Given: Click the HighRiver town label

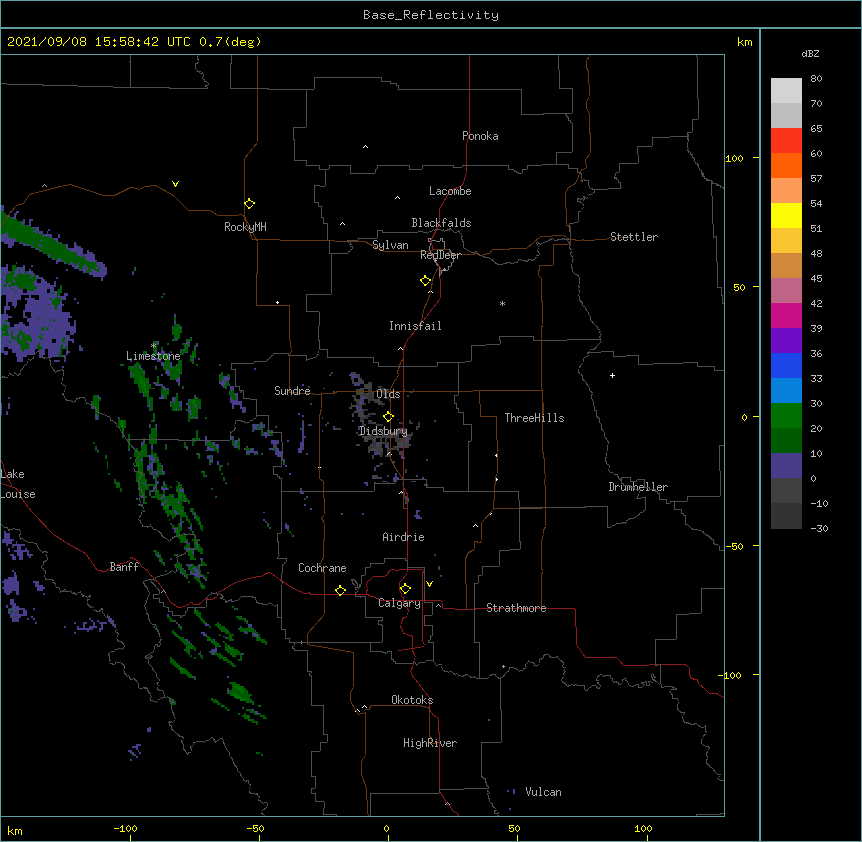Looking at the screenshot, I should click(x=430, y=743).
